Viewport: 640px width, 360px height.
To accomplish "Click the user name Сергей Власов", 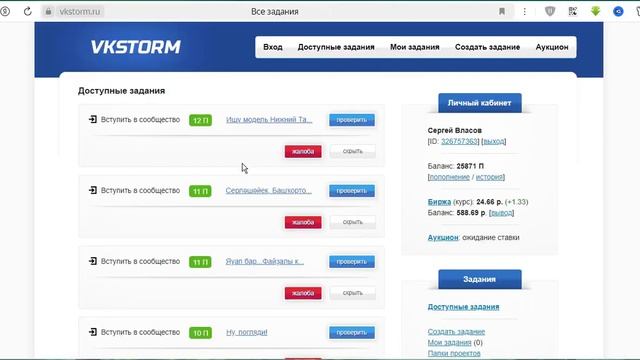I will (x=455, y=130).
